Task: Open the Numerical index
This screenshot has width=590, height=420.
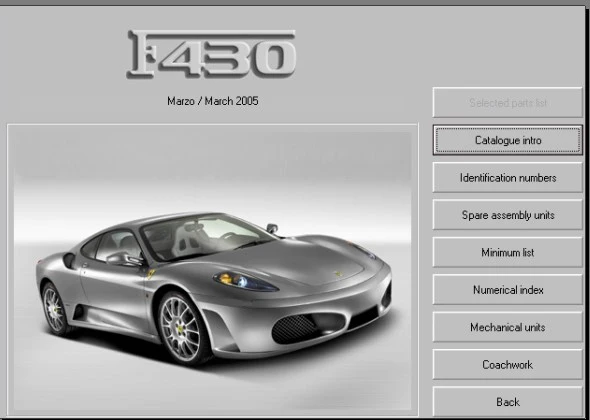Action: pyautogui.click(x=508, y=290)
